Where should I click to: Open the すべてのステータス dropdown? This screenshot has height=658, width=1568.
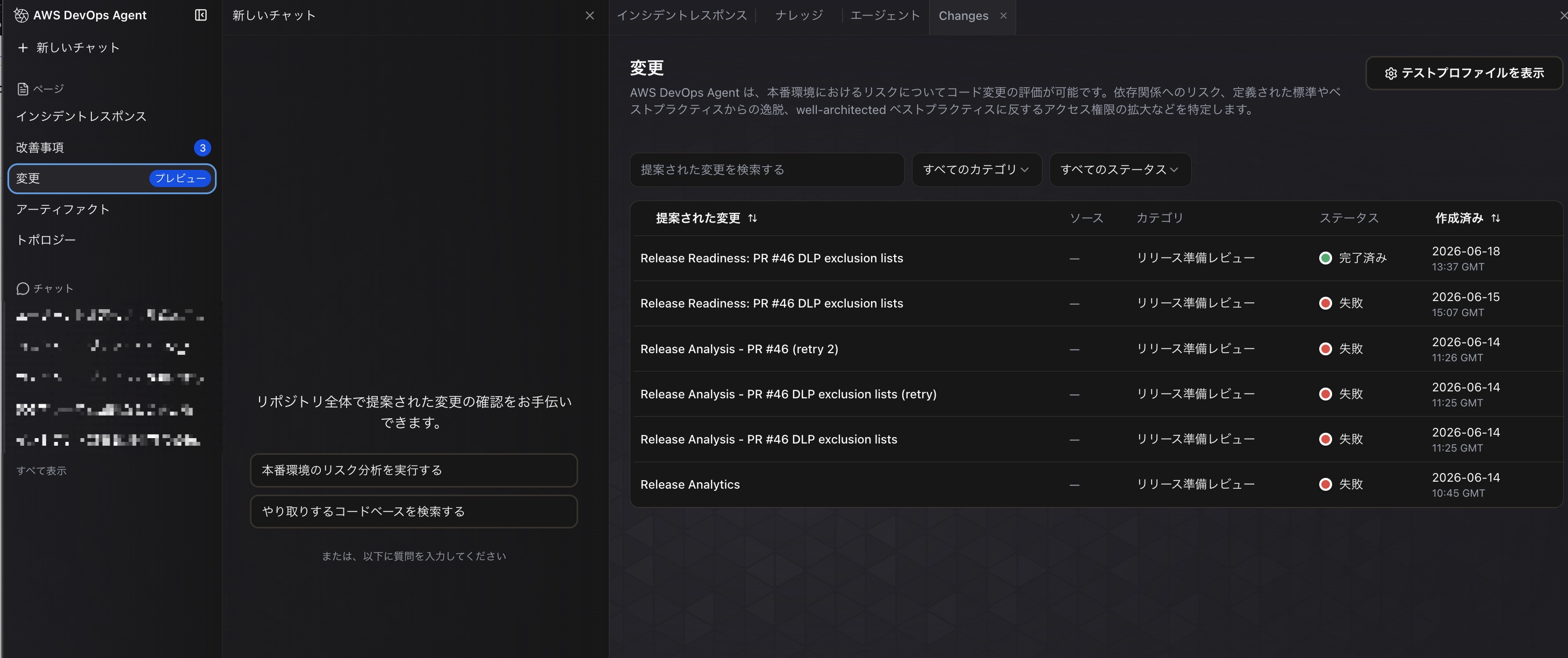tap(1119, 170)
